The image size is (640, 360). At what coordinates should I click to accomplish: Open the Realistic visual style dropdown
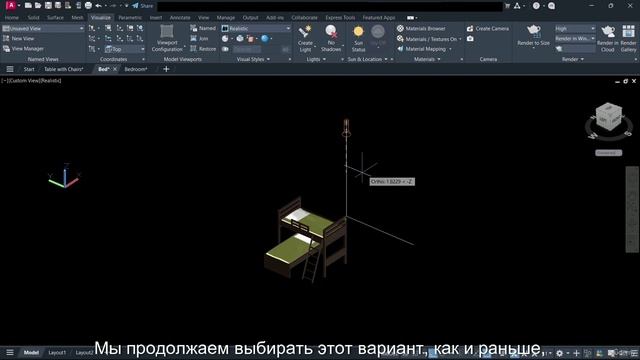[256, 28]
